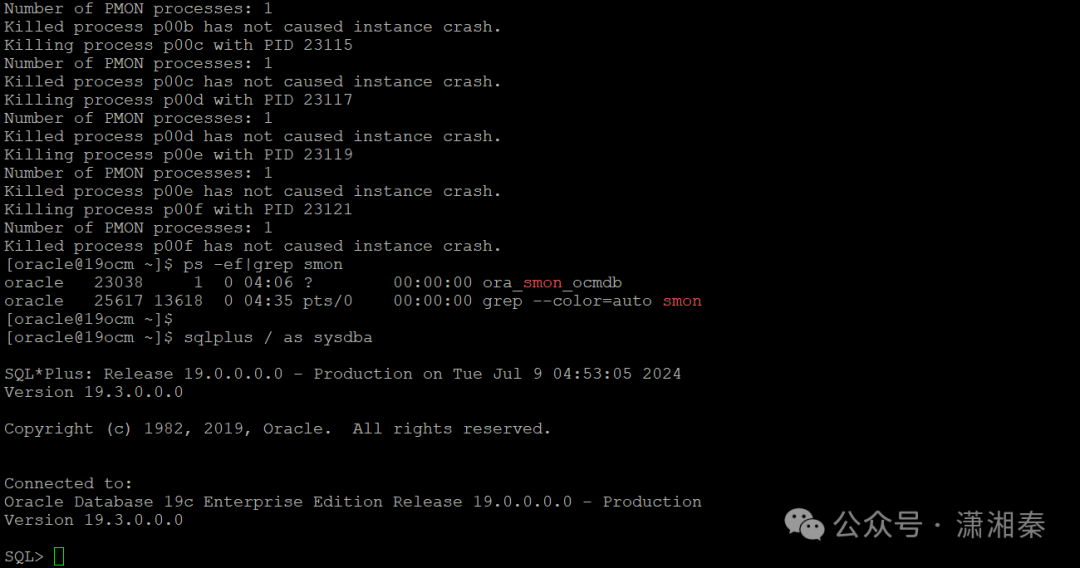Click 'Killing process p00f with PID 23121'

pos(178,209)
